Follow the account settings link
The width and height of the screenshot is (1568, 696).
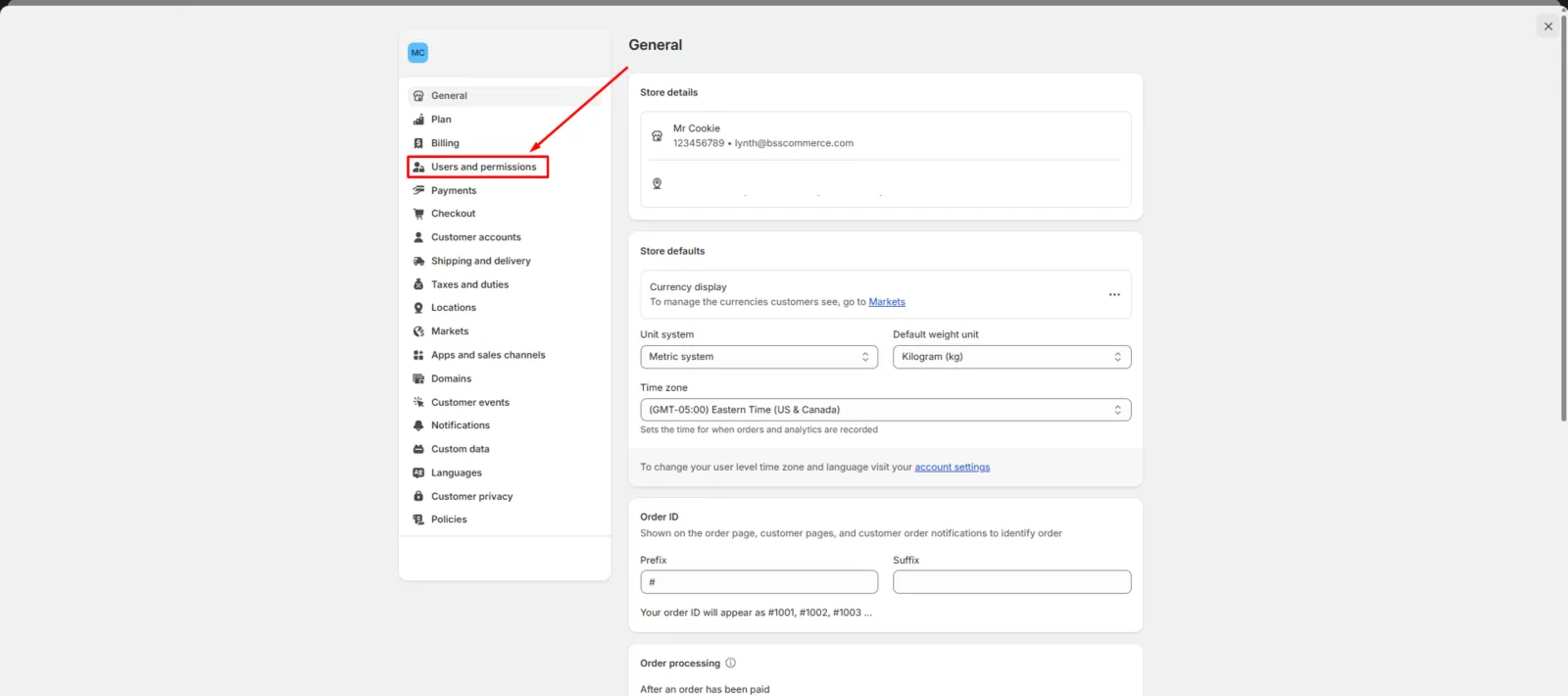coord(953,468)
